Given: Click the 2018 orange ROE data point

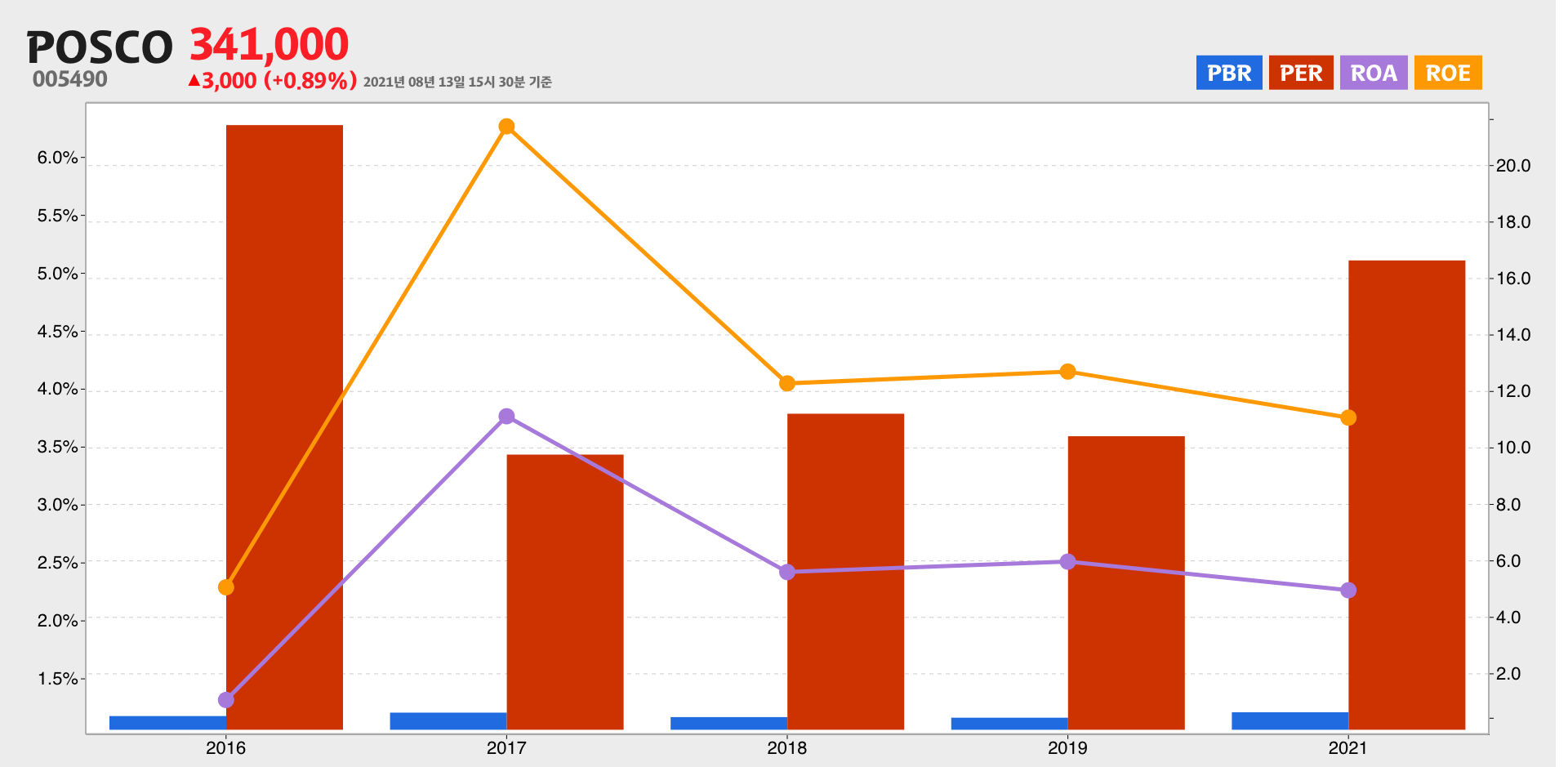Looking at the screenshot, I should coord(787,383).
